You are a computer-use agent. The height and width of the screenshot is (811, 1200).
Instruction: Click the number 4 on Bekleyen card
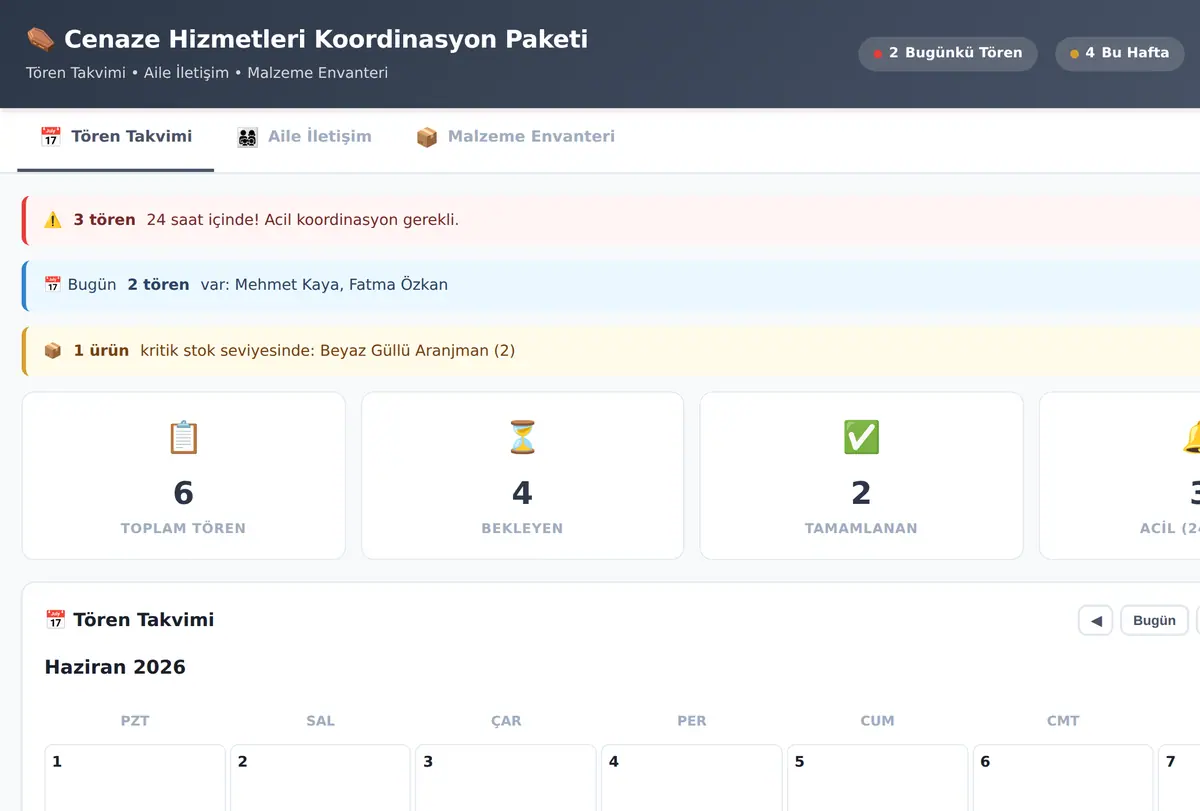pos(522,492)
